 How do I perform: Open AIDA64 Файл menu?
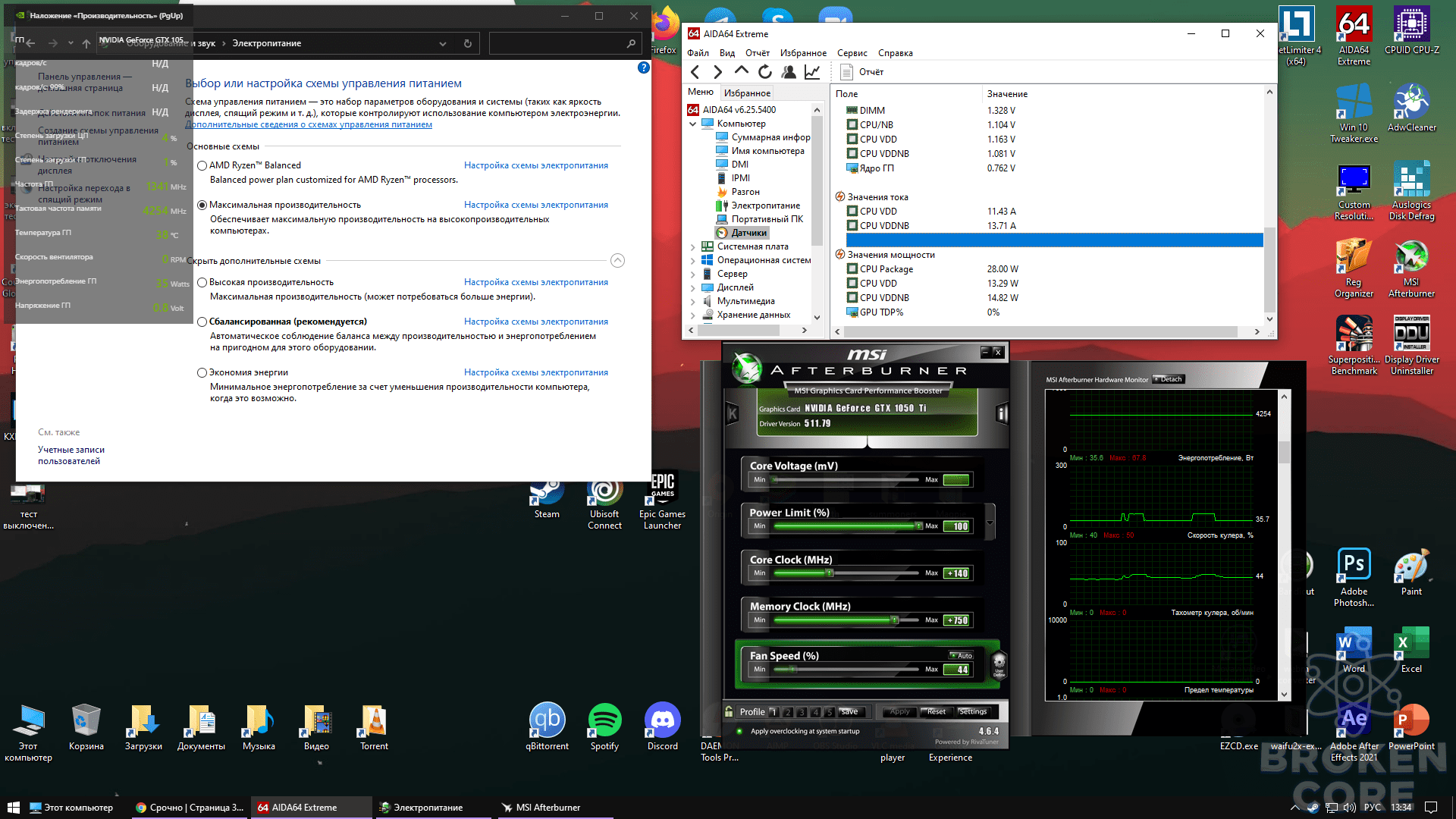698,53
